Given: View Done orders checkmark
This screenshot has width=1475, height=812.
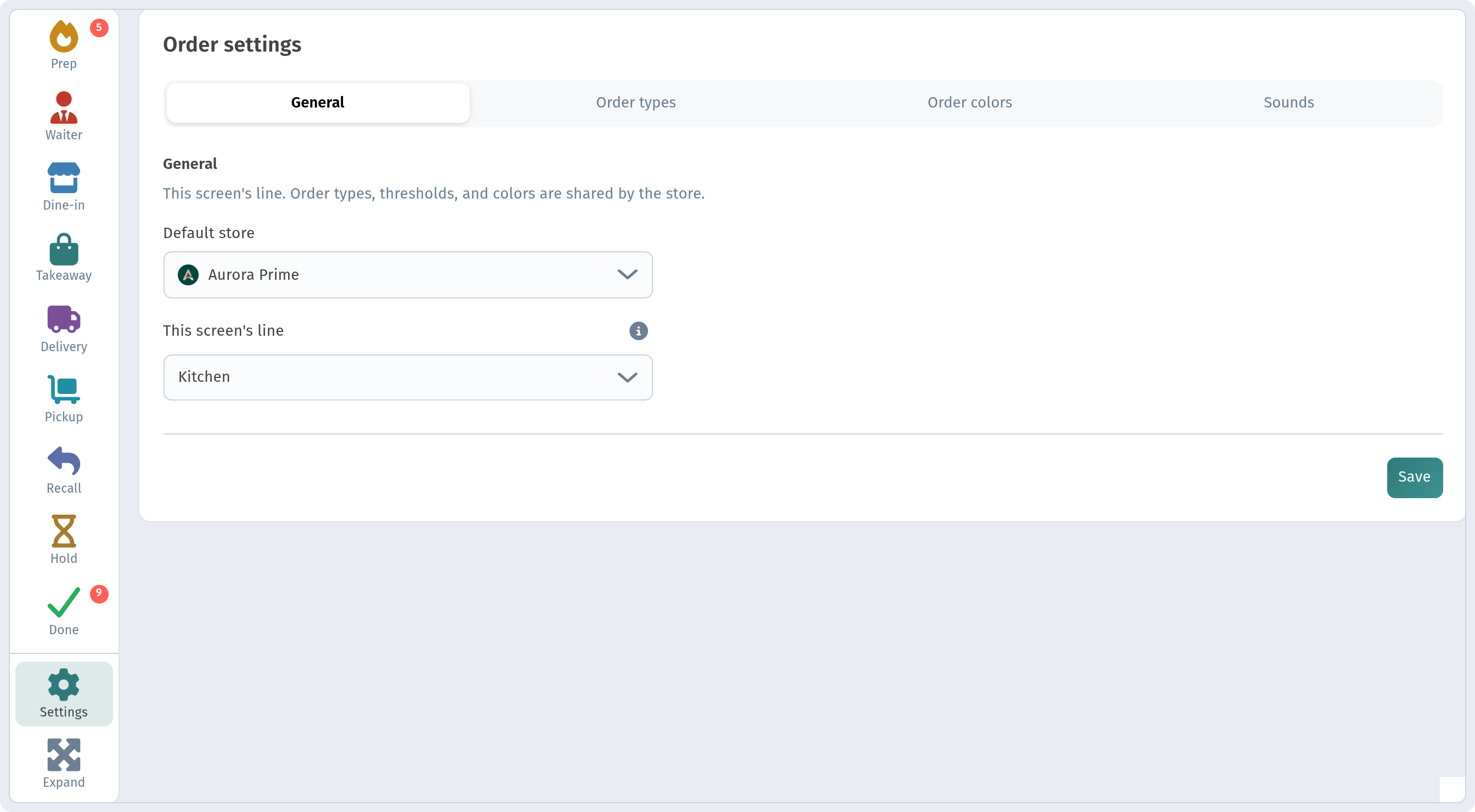Looking at the screenshot, I should pyautogui.click(x=64, y=602).
